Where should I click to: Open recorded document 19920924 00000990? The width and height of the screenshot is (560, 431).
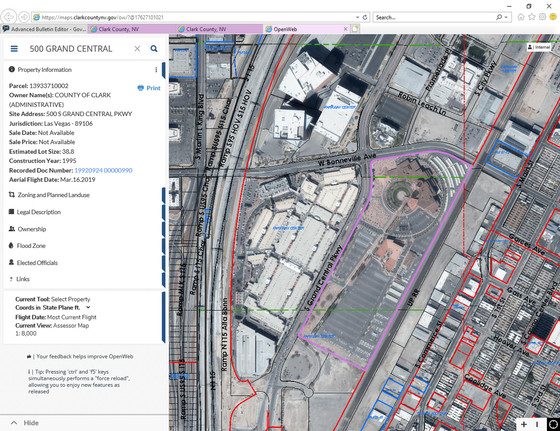103,170
